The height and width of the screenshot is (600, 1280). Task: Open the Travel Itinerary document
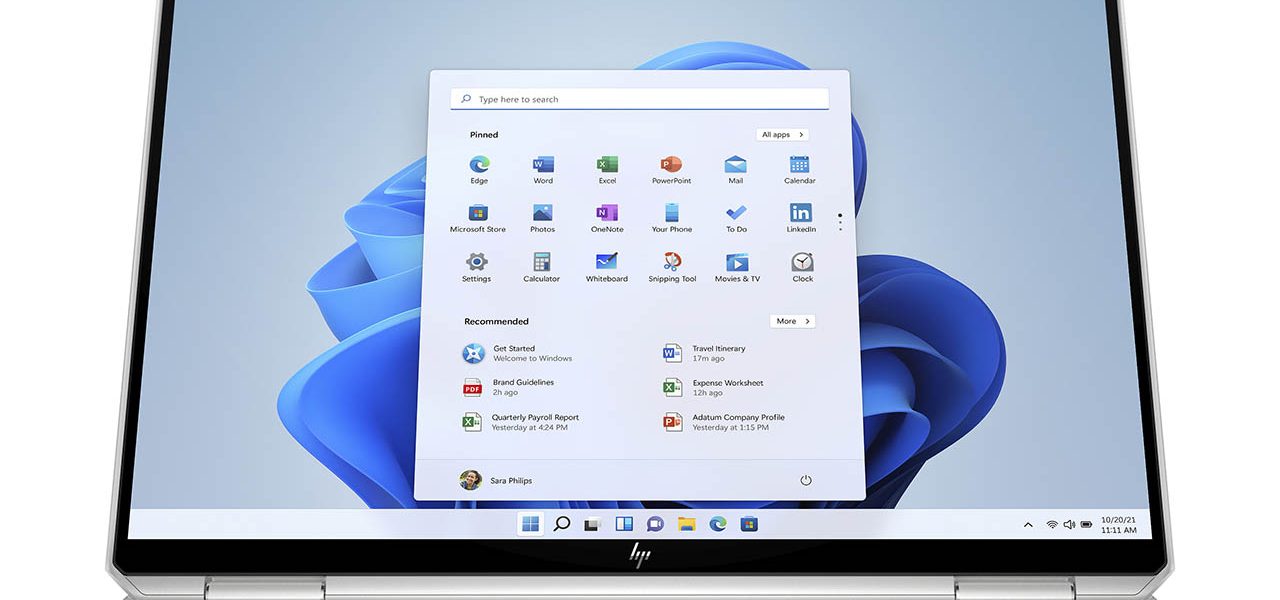tap(705, 353)
